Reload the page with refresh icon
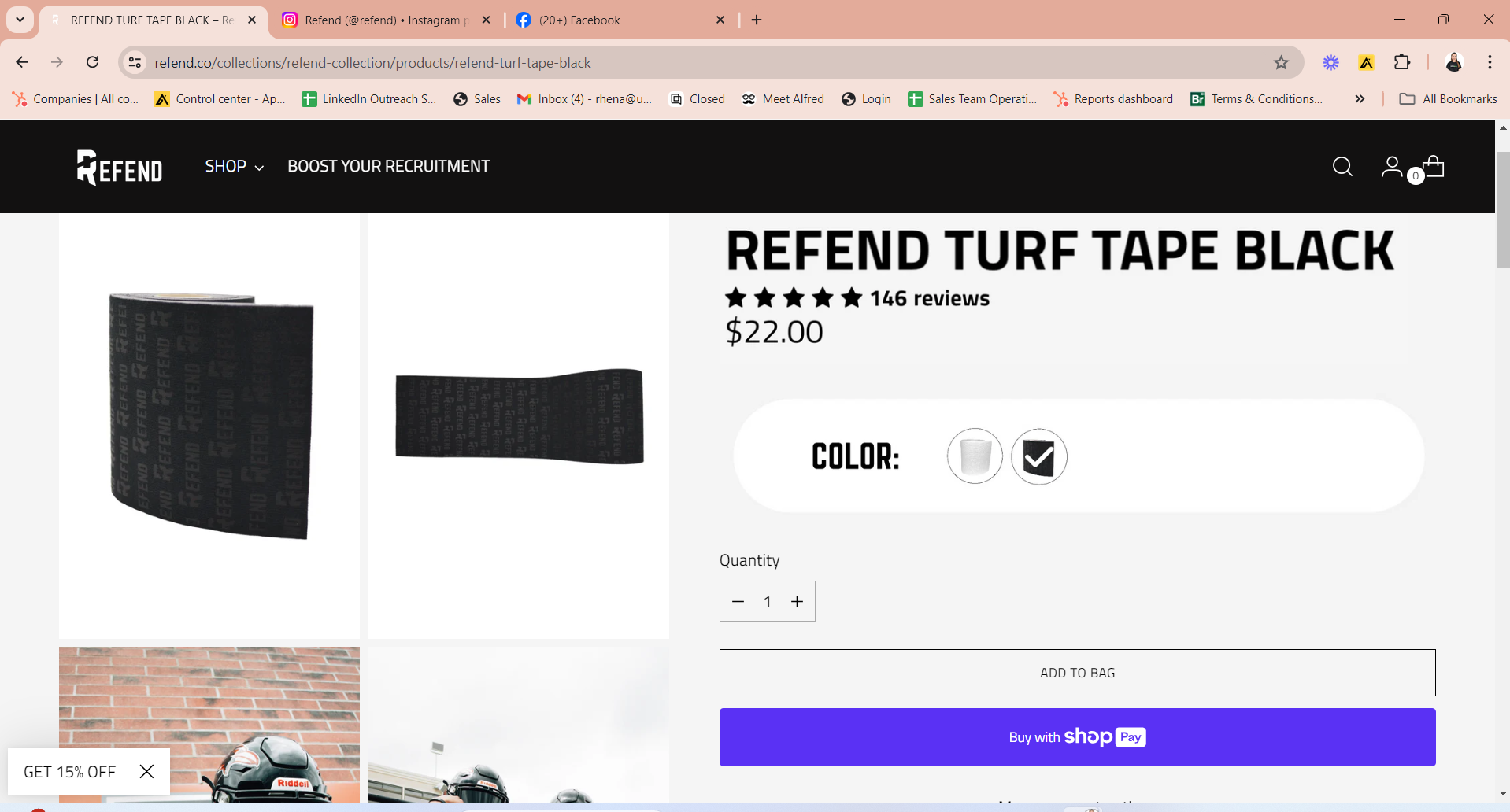Viewport: 1510px width, 812px height. click(92, 62)
